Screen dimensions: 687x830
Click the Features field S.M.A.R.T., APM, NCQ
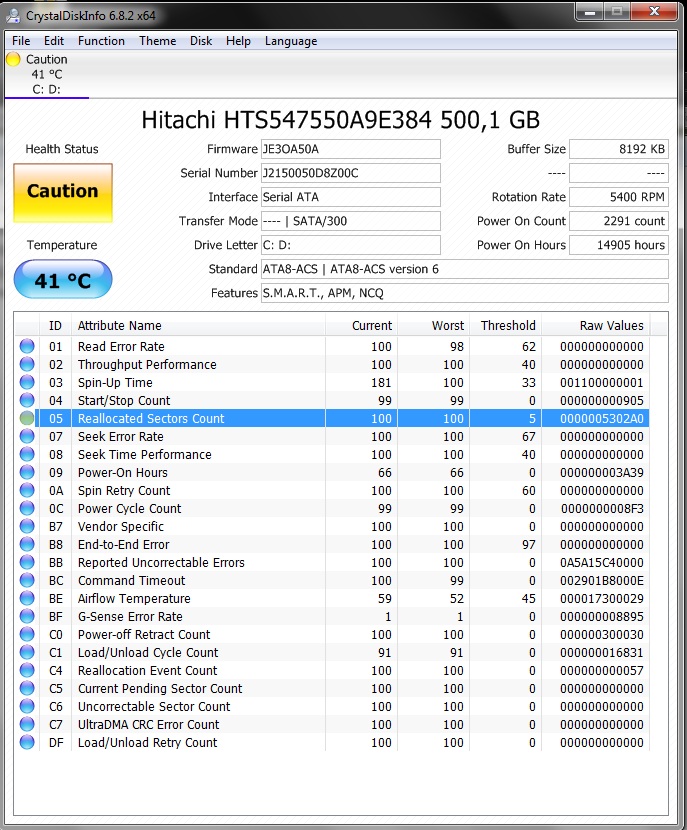pos(465,293)
